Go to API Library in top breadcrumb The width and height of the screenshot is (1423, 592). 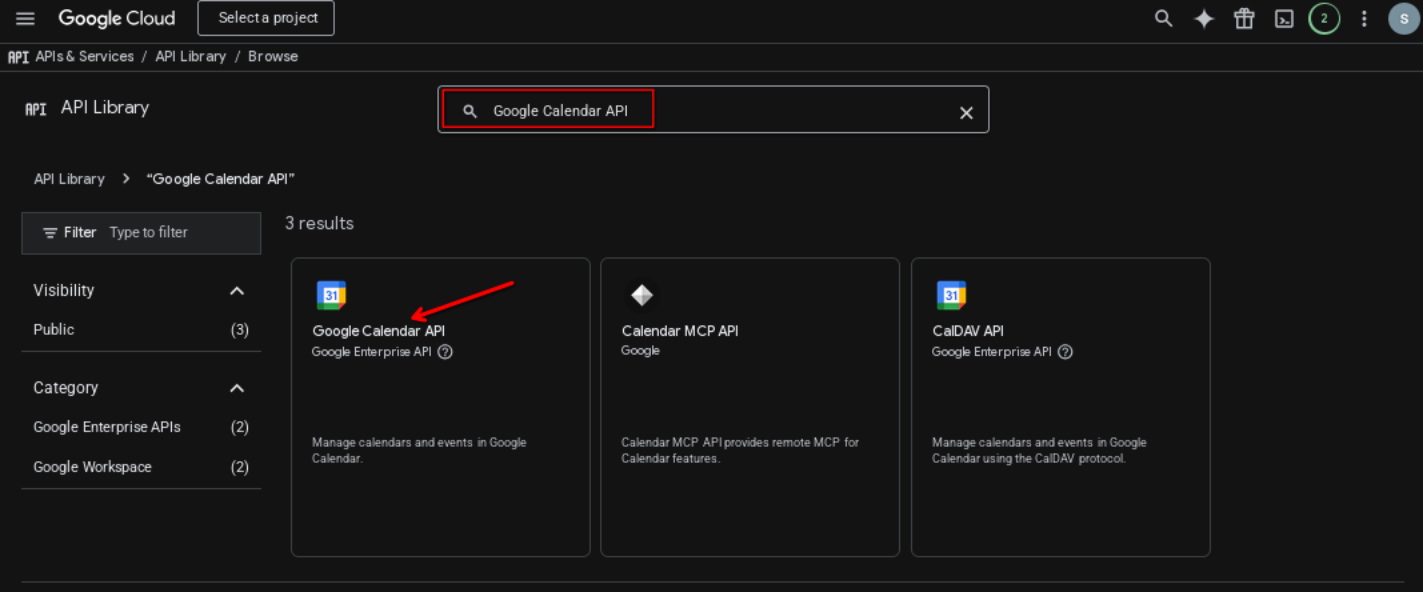tap(190, 57)
